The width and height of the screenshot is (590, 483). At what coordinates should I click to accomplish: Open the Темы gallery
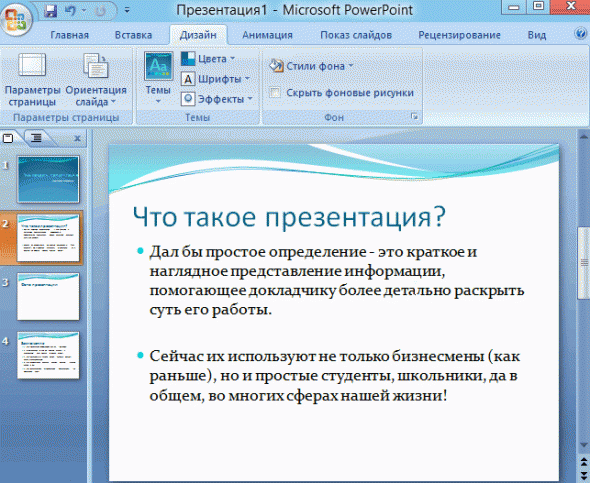158,78
